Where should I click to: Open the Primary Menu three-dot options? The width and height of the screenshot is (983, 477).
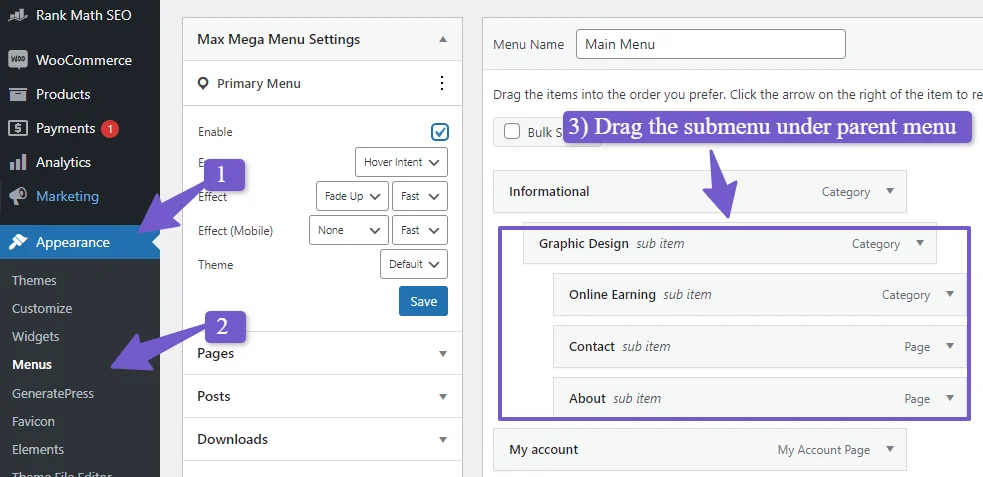(442, 83)
